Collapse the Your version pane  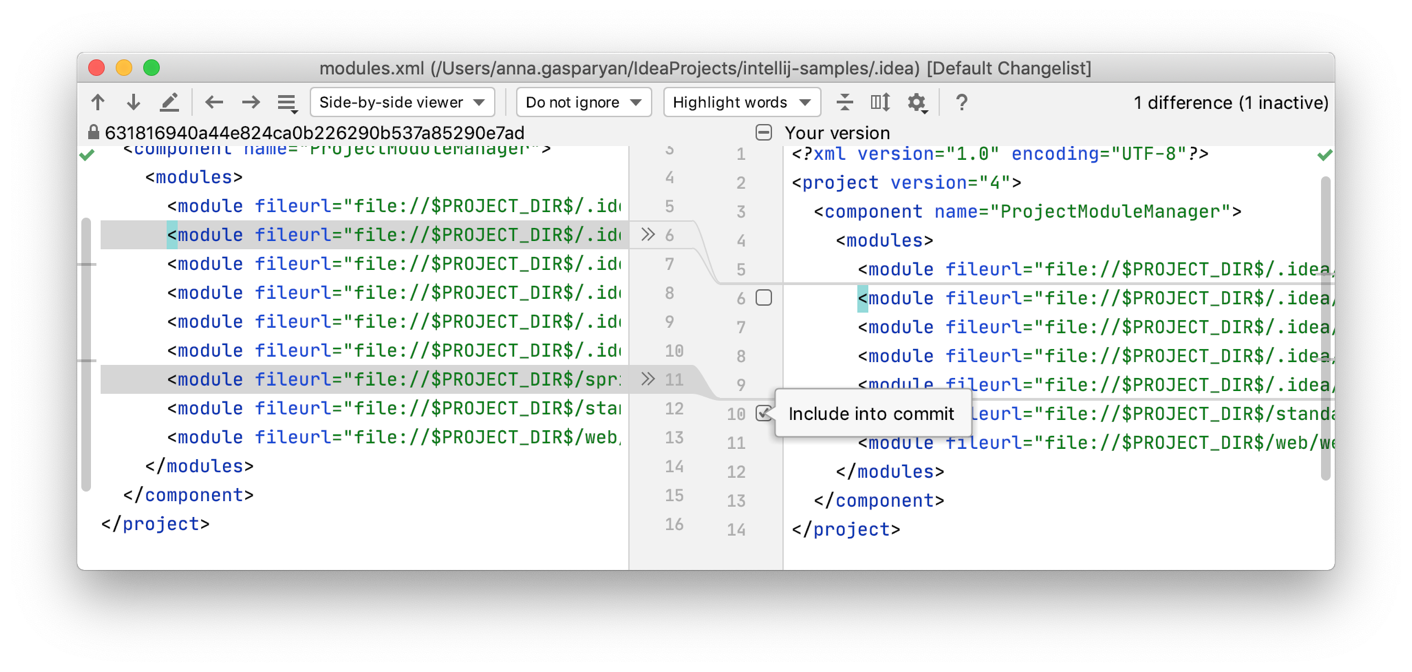763,132
